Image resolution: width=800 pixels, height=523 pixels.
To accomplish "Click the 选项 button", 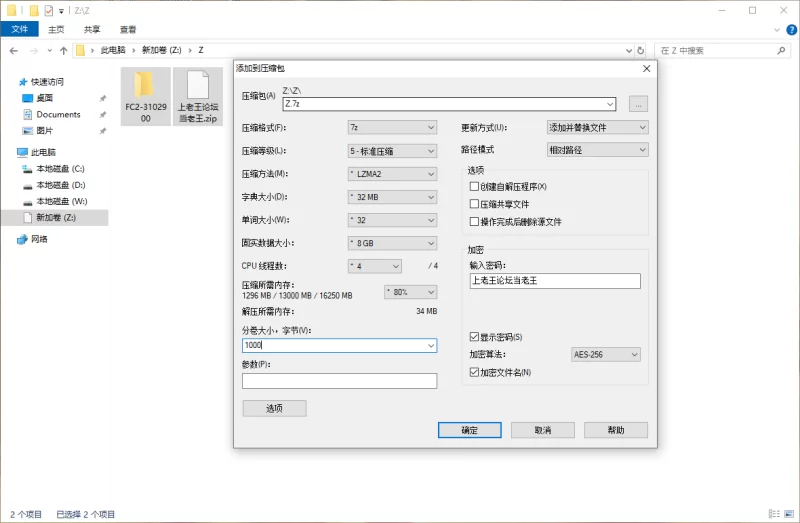I will coord(274,408).
